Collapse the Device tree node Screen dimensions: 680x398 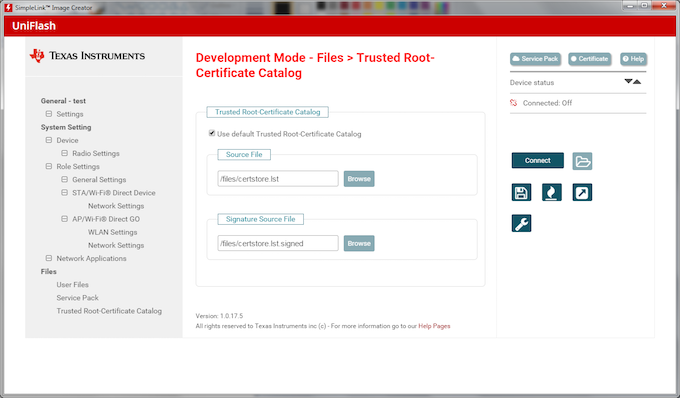click(x=49, y=140)
